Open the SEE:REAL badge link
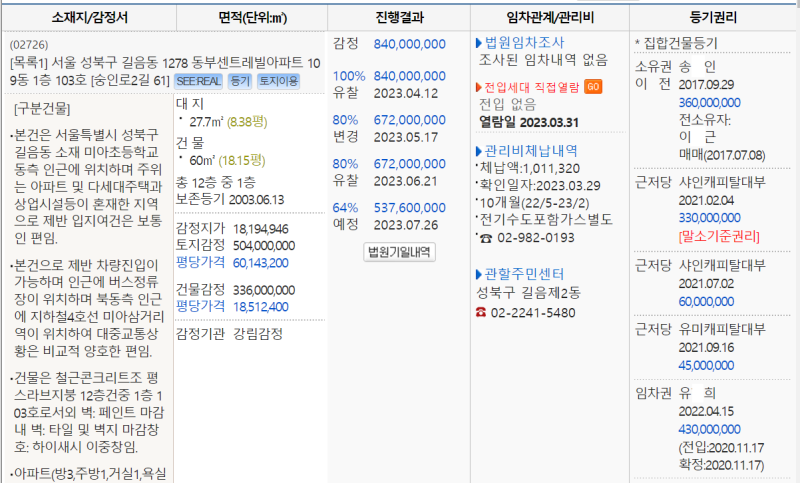This screenshot has height=483, width=800. coord(198,81)
